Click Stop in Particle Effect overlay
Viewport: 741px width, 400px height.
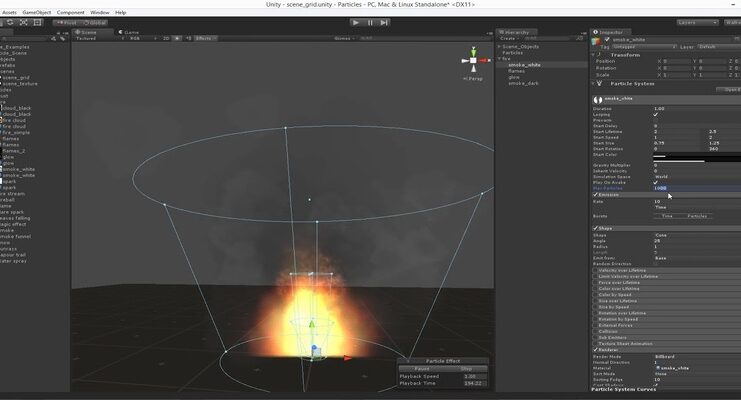[x=466, y=369]
